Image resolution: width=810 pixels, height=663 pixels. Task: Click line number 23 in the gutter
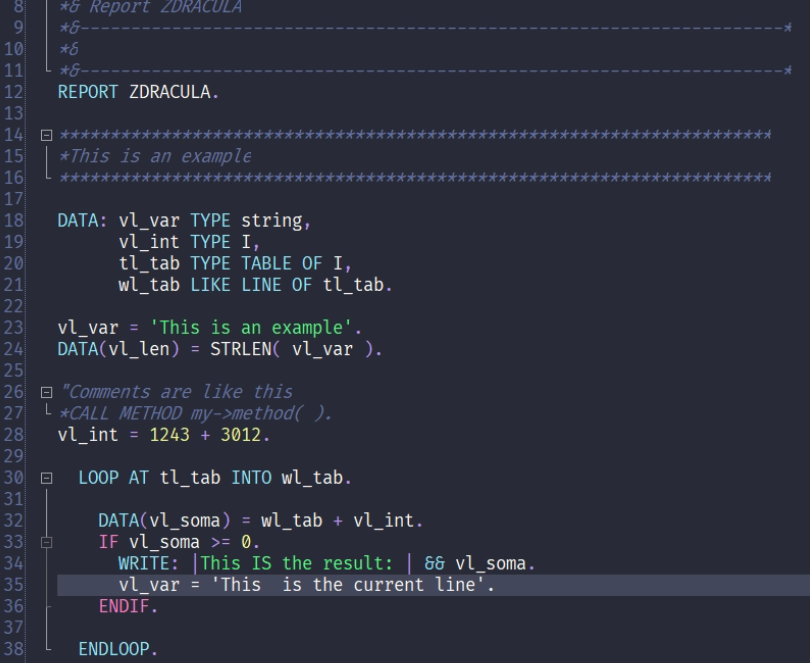coord(14,328)
